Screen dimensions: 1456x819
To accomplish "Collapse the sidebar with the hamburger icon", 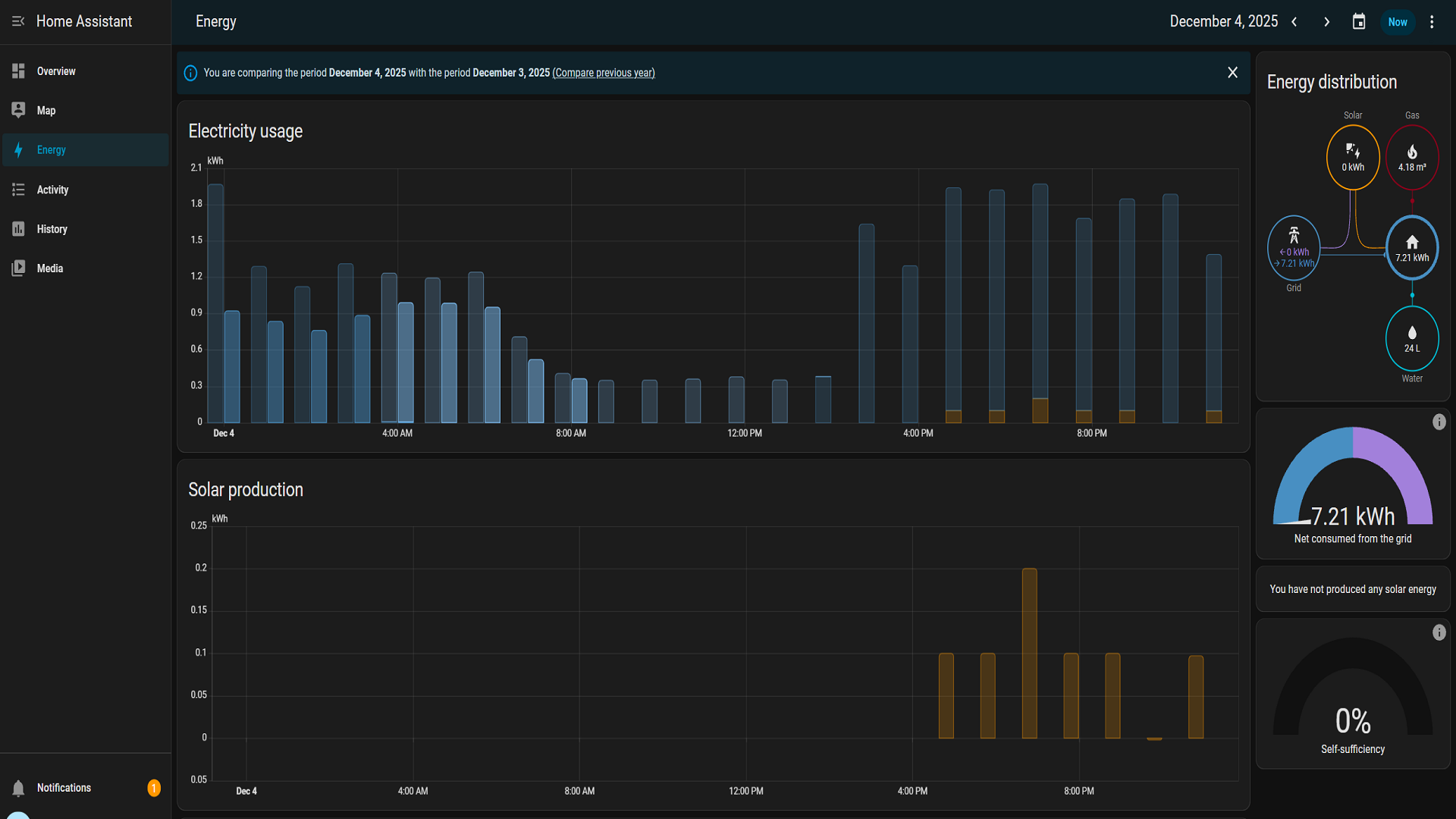I will (18, 21).
